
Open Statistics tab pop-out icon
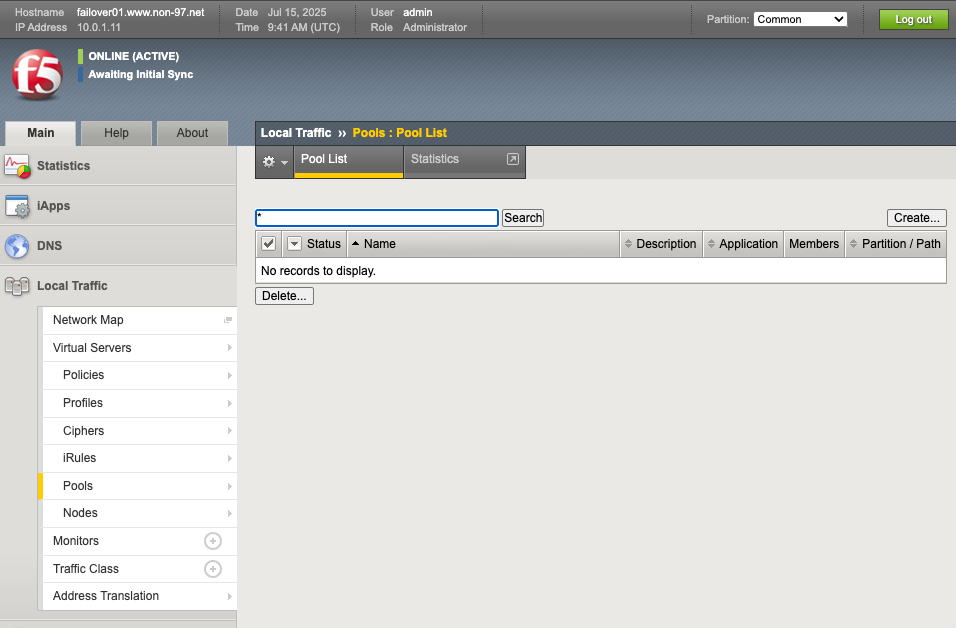point(513,159)
